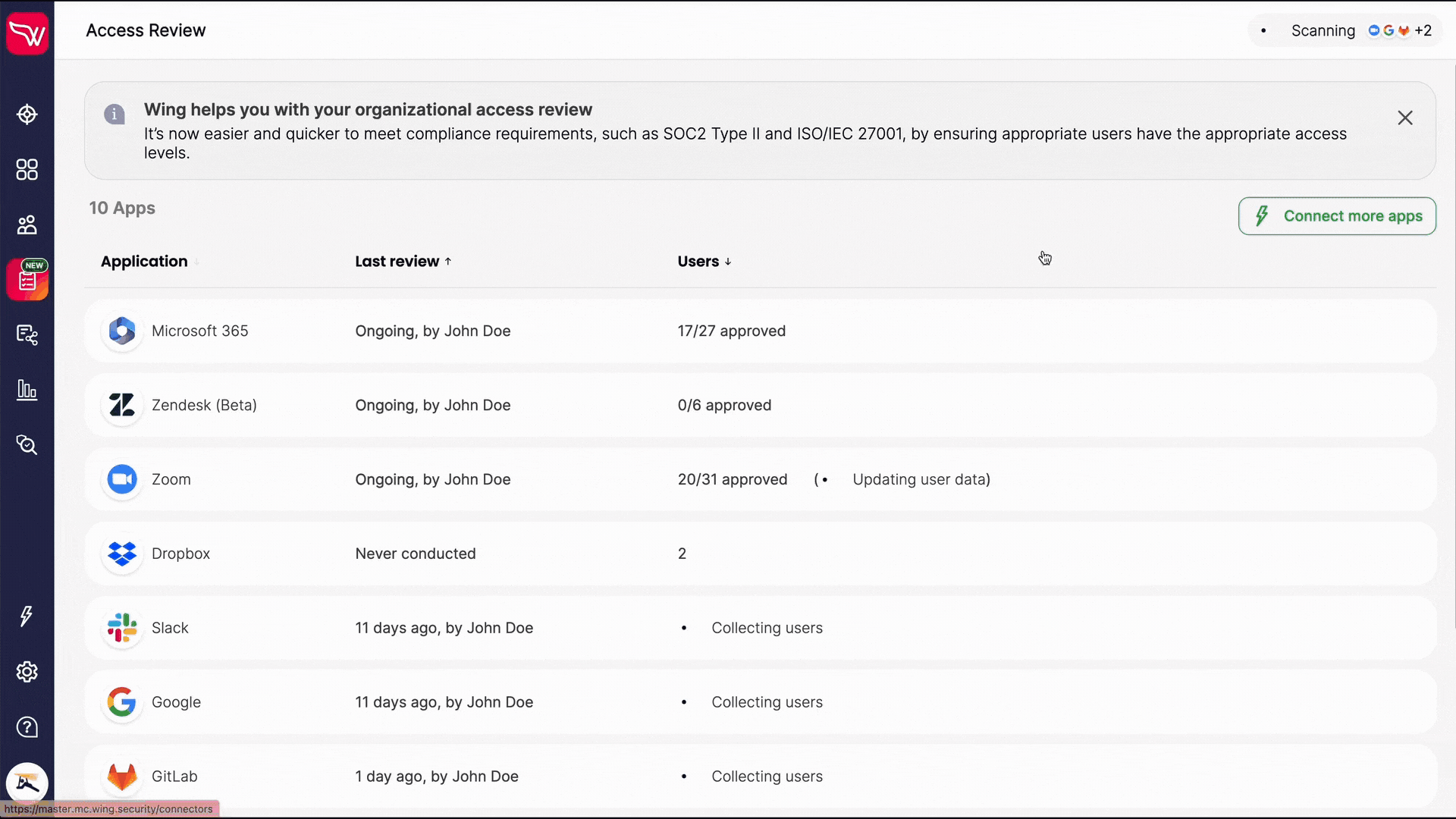
Task: Click '1 day ago, by John Doe'
Action: coord(437,777)
